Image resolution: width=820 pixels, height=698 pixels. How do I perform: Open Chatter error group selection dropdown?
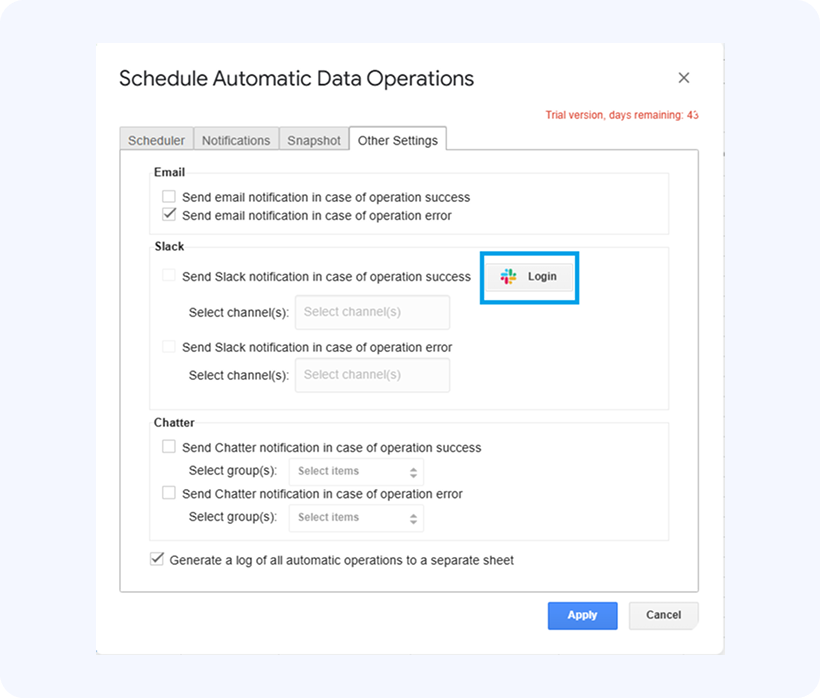[x=356, y=517]
